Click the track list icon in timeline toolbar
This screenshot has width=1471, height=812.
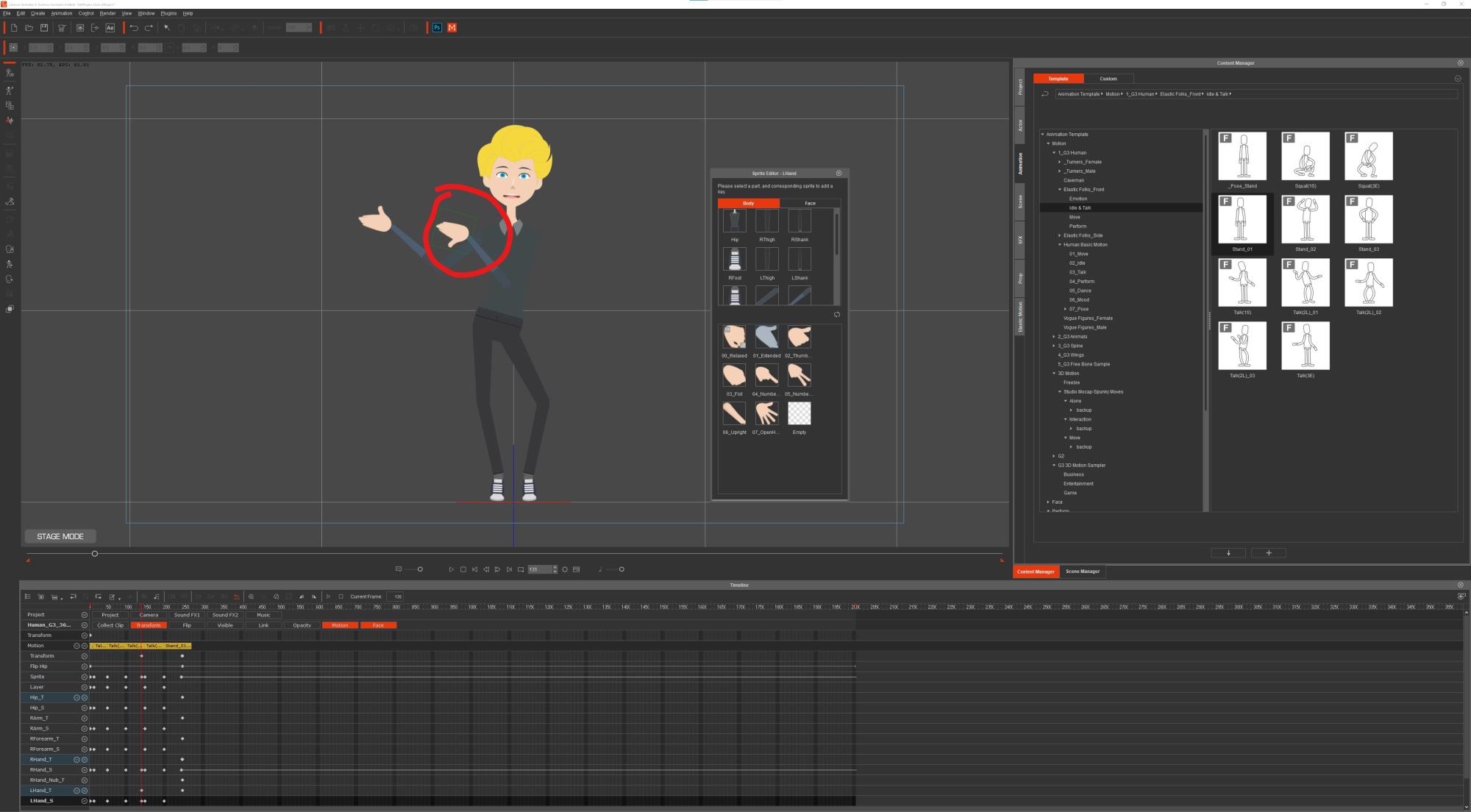pos(27,596)
